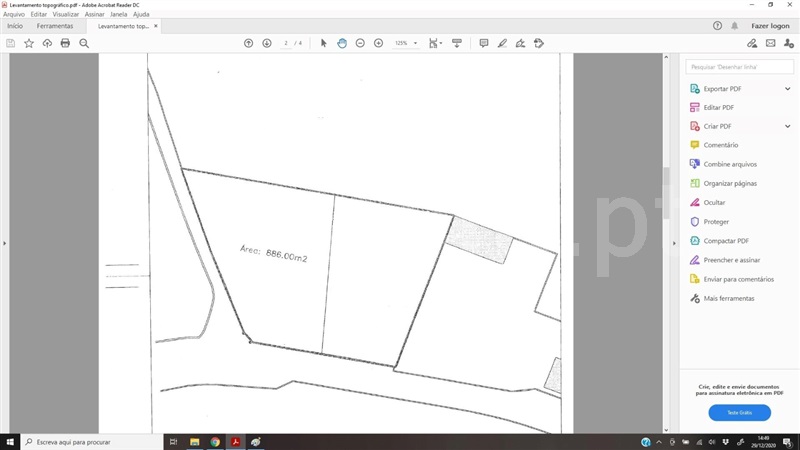Click the share with others person icon
The height and width of the screenshot is (450, 800).
tap(789, 43)
